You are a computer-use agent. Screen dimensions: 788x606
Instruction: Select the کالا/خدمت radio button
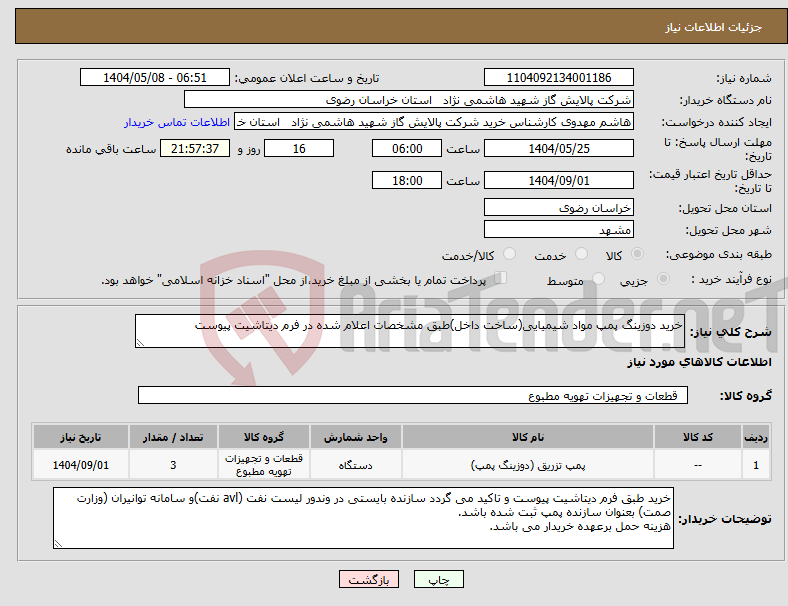point(510,254)
